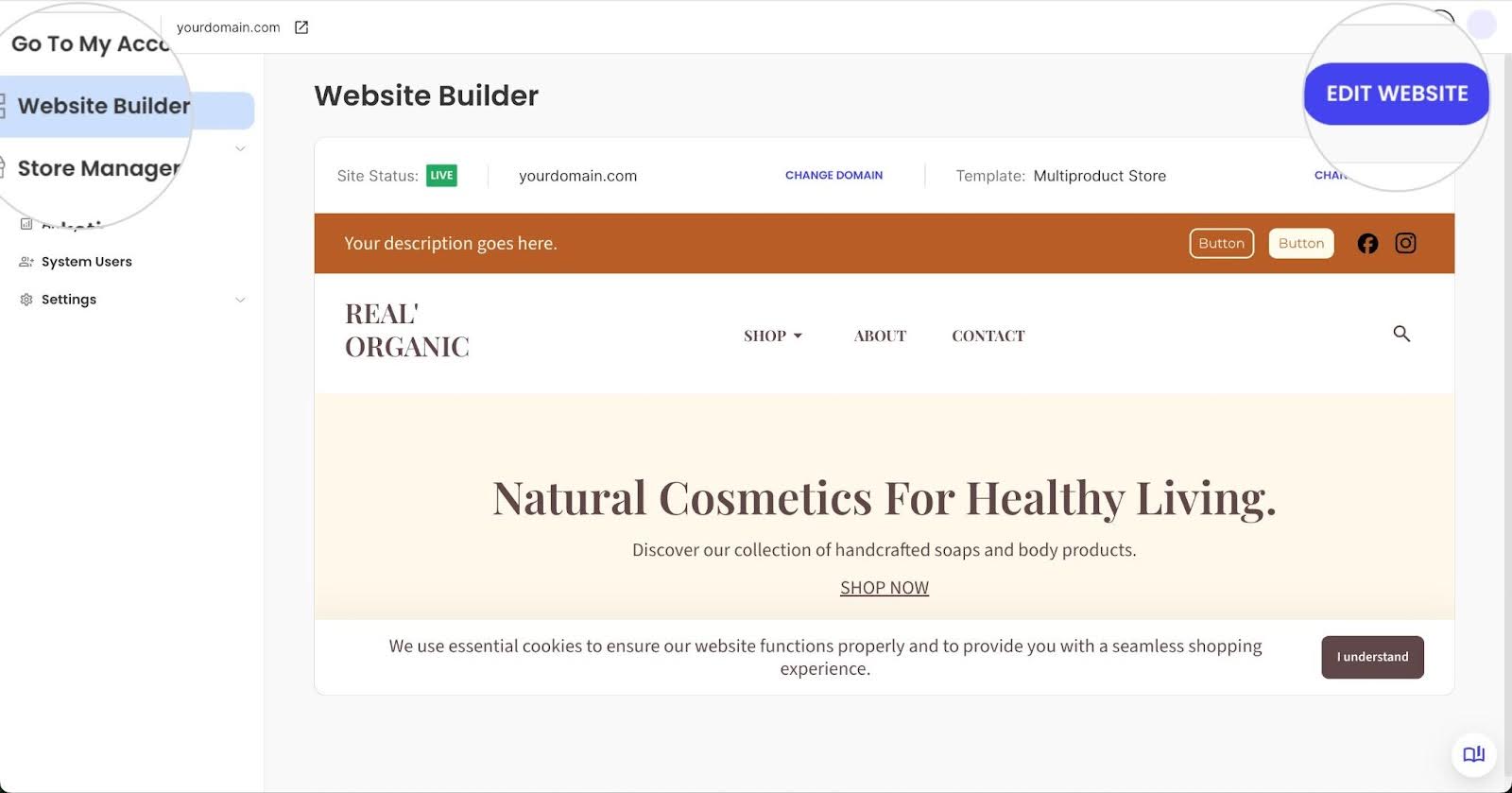The width and height of the screenshot is (1512, 793).
Task: Expand the Settings chevron
Action: pos(240,300)
